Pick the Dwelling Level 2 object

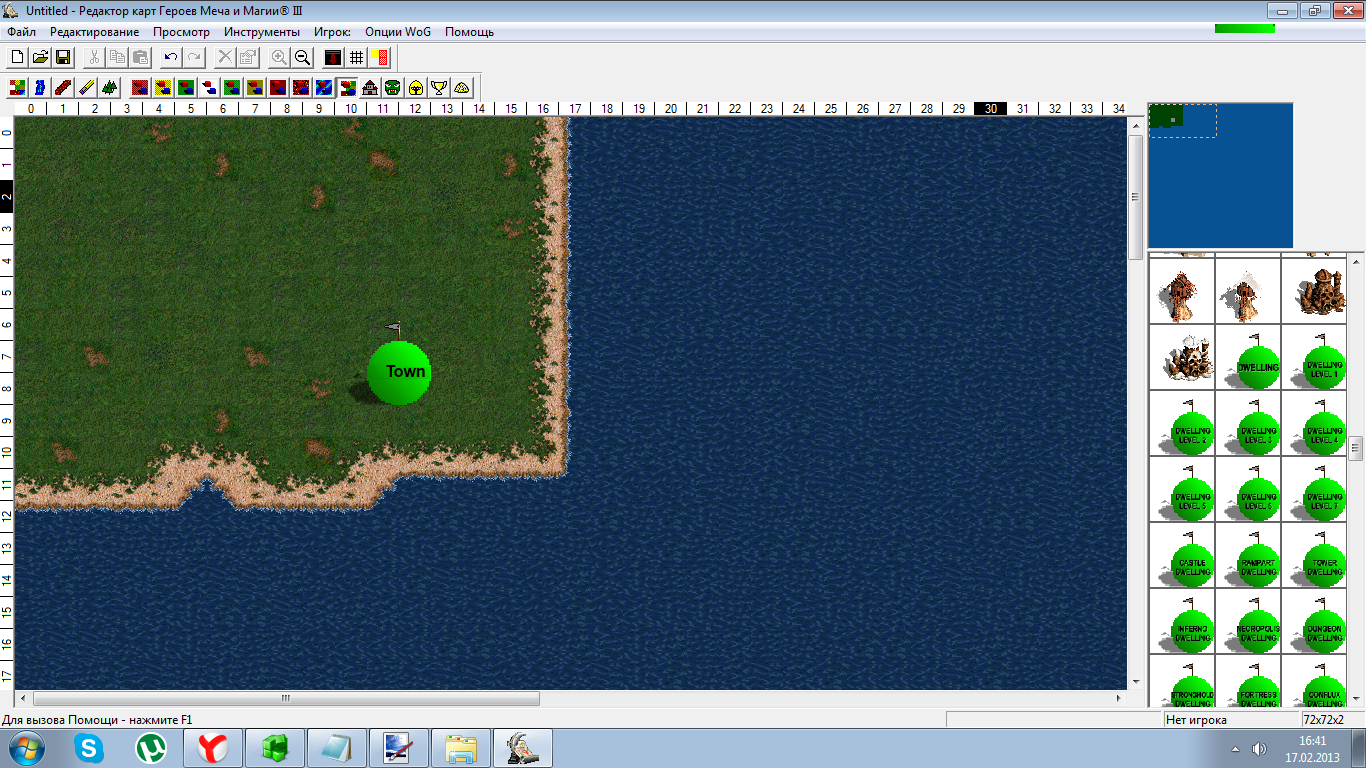click(x=1182, y=423)
